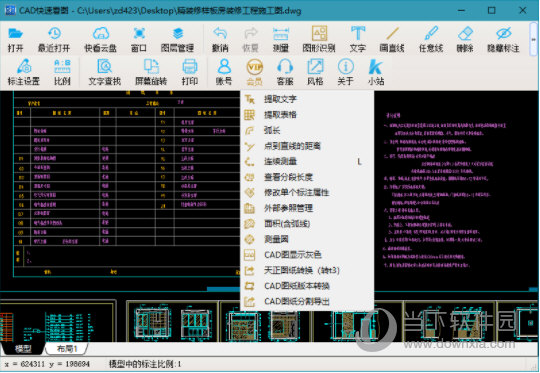Minimize the CAD快速看图 window
The height and width of the screenshot is (373, 540).
point(461,10)
